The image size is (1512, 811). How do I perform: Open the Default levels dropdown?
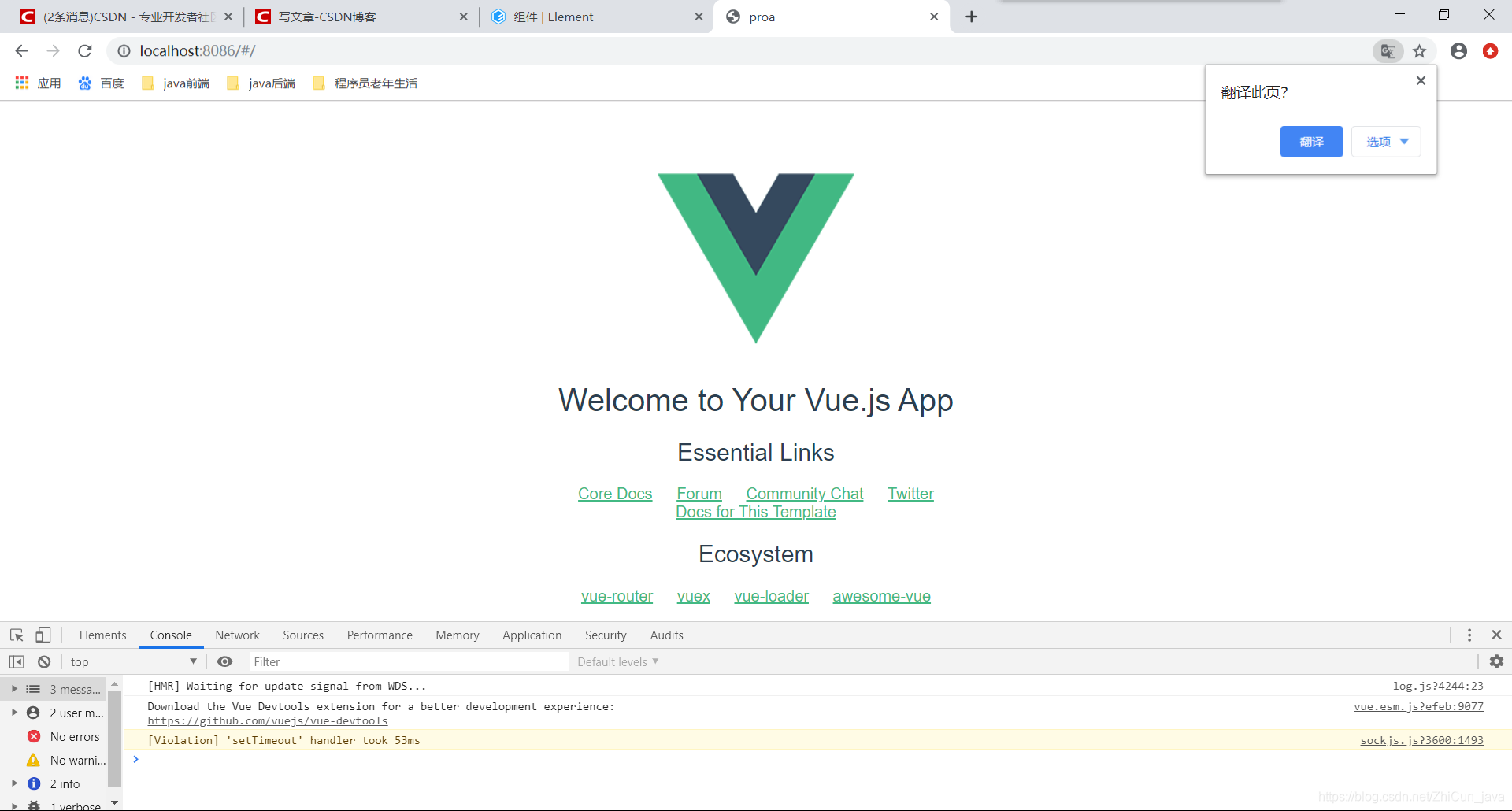[617, 661]
